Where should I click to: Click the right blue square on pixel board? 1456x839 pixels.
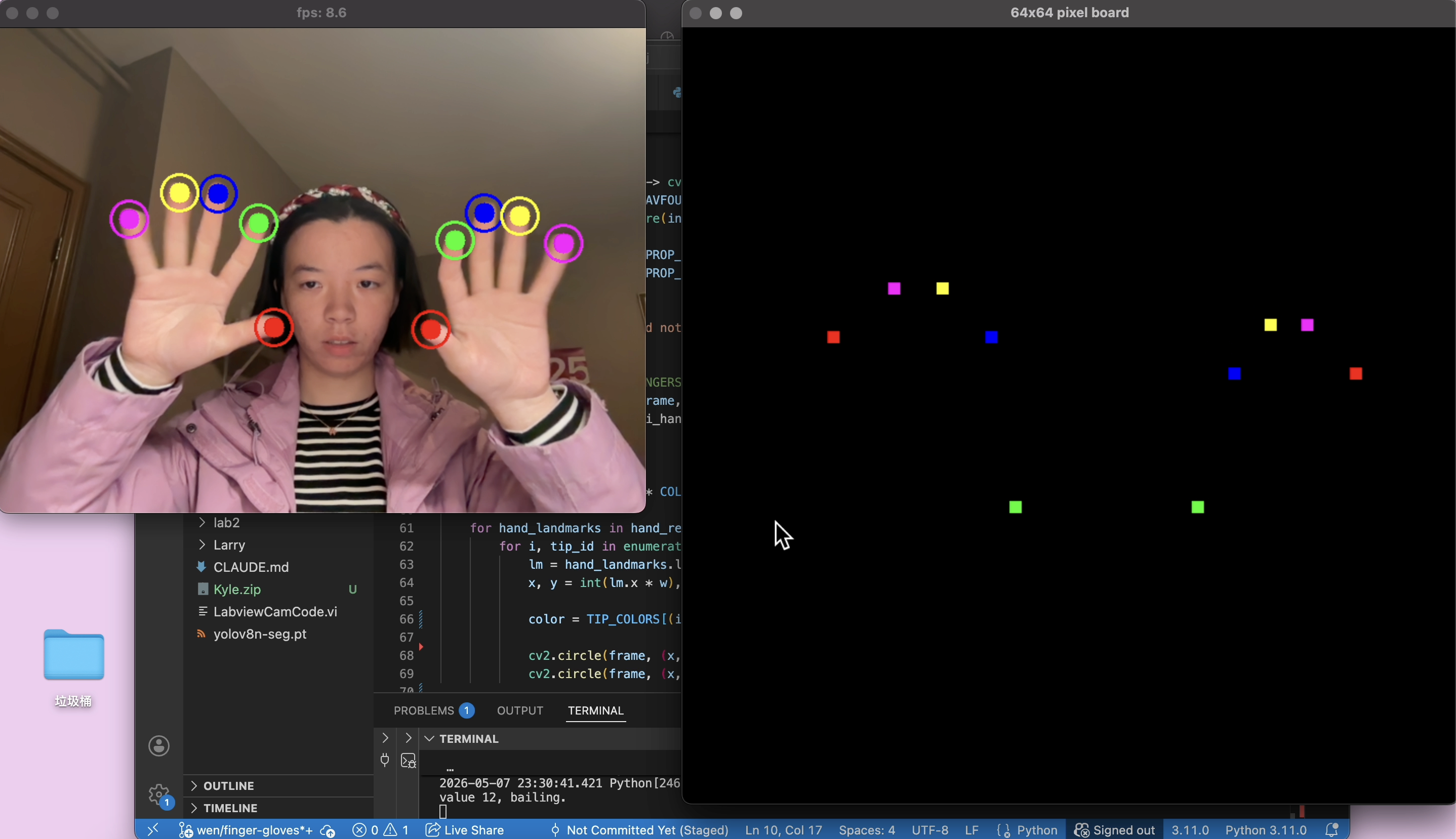tap(1234, 374)
